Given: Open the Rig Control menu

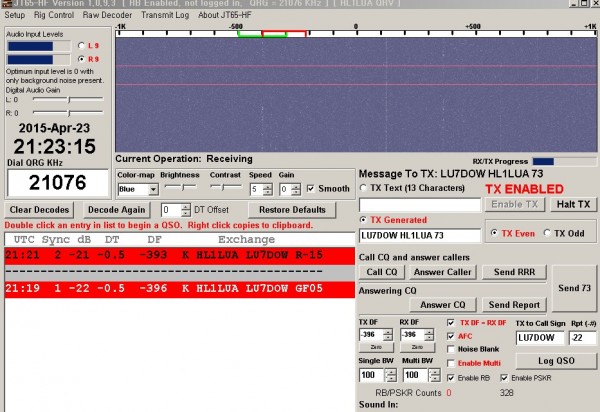Looking at the screenshot, I should tap(54, 15).
